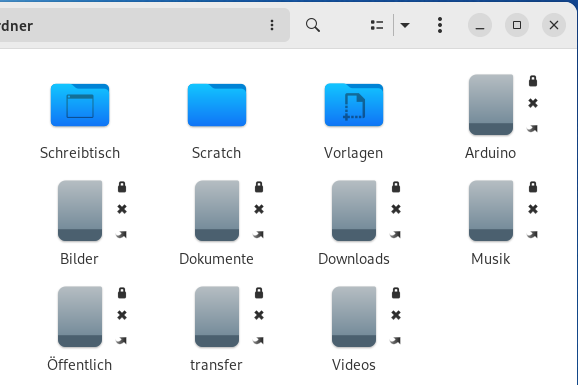The width and height of the screenshot is (578, 385).
Task: Click the X emblem on Öffentlich
Action: [x=122, y=315]
